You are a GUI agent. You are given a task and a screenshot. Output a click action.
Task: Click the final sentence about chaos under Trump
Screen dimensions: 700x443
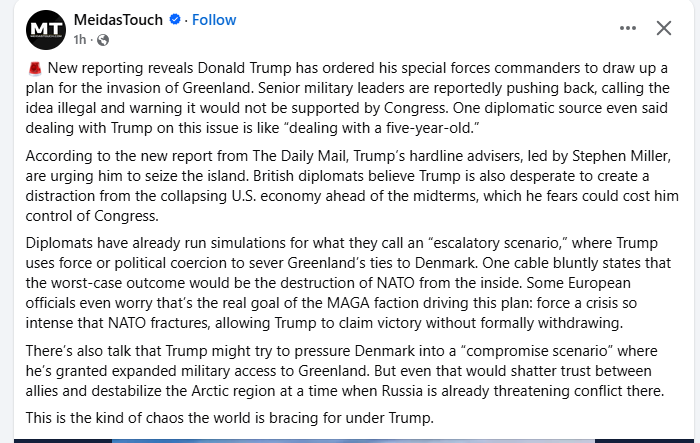229,417
